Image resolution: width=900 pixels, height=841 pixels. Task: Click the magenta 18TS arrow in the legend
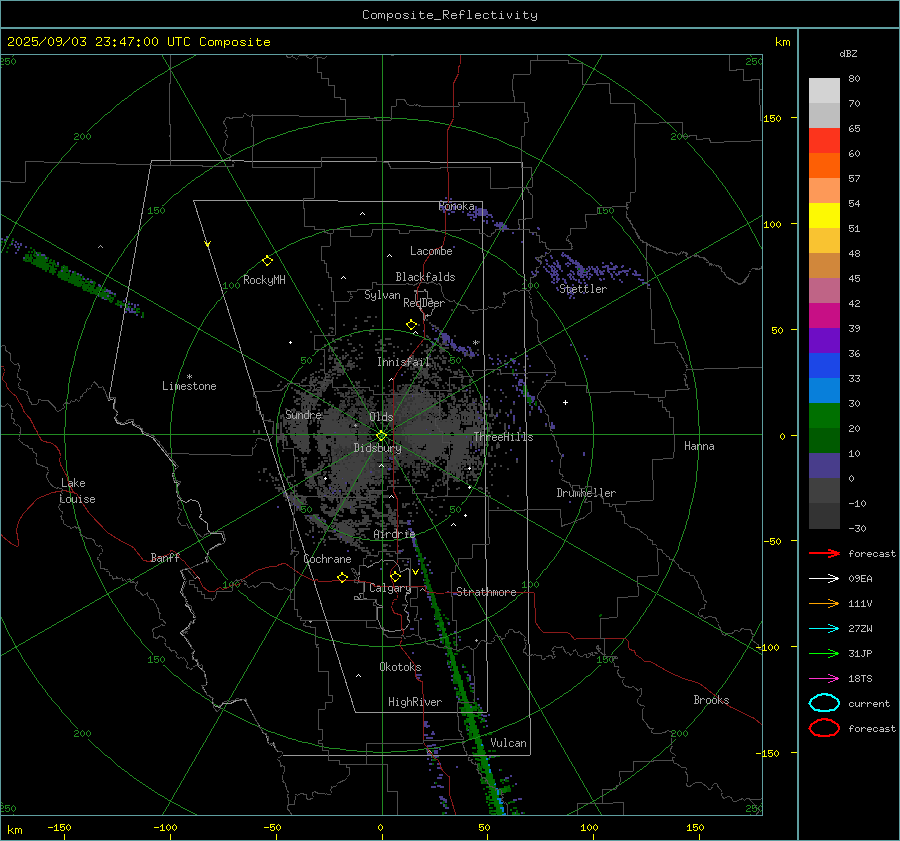pos(824,678)
